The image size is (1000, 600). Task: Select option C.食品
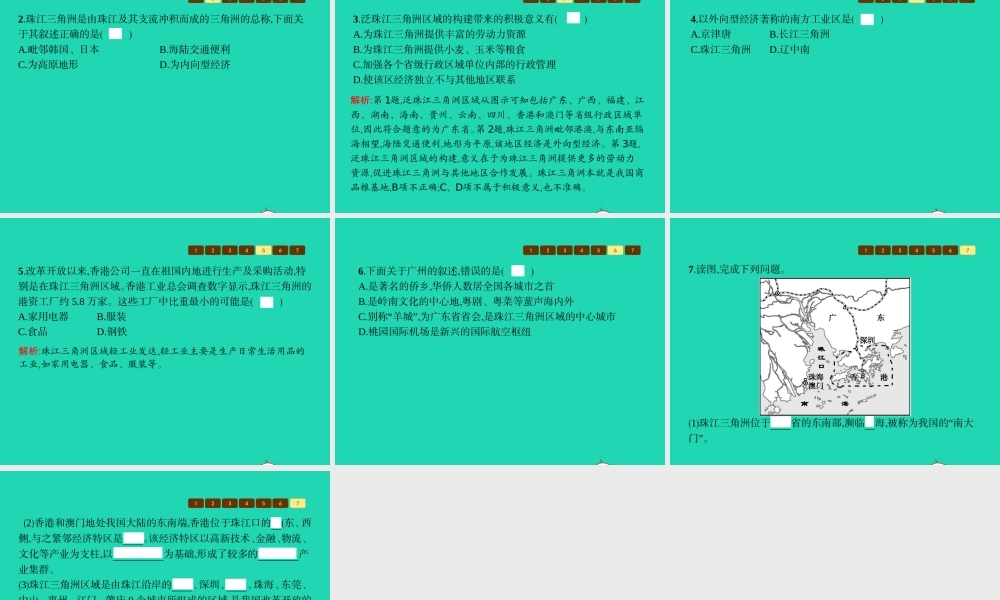click(33, 332)
